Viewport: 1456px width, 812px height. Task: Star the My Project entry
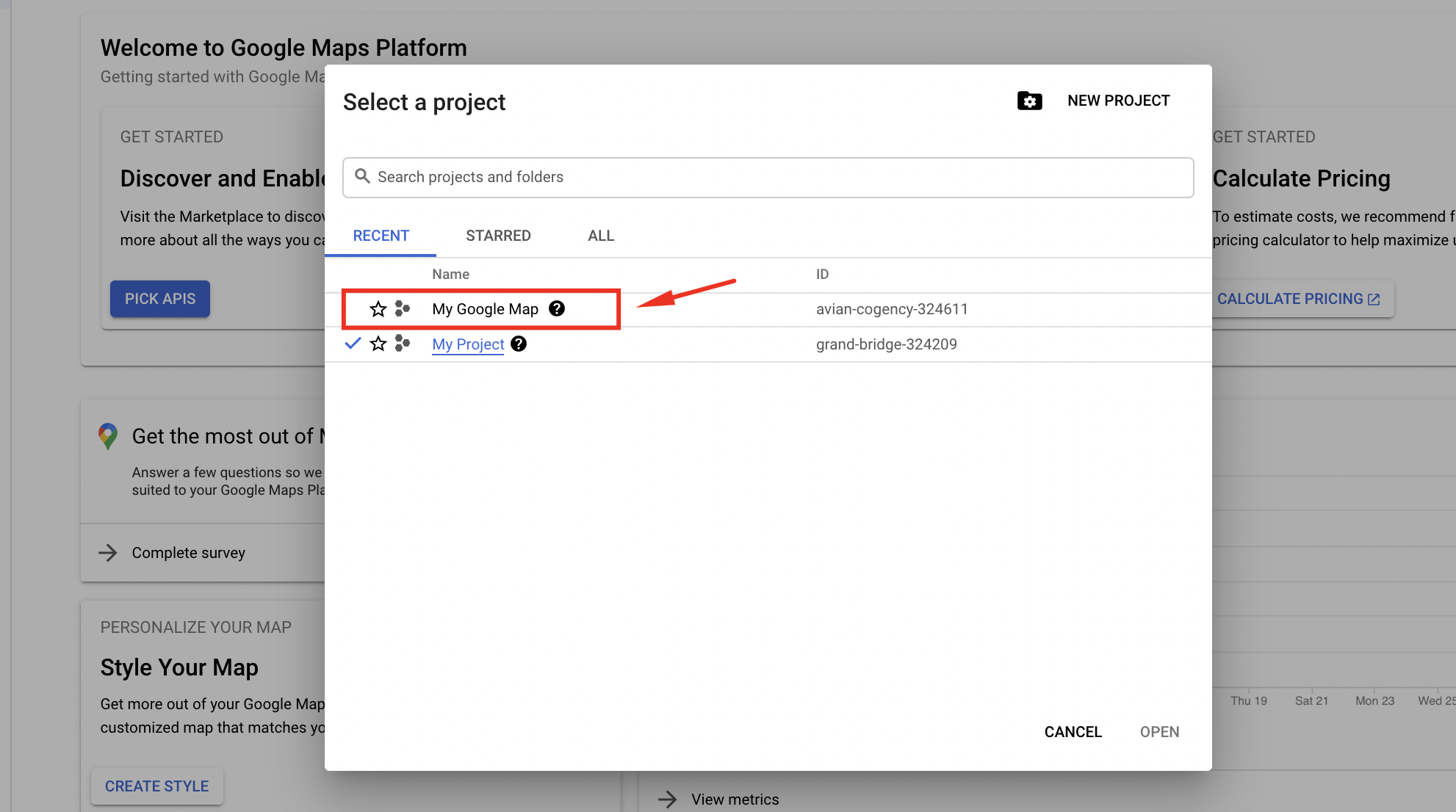(378, 344)
